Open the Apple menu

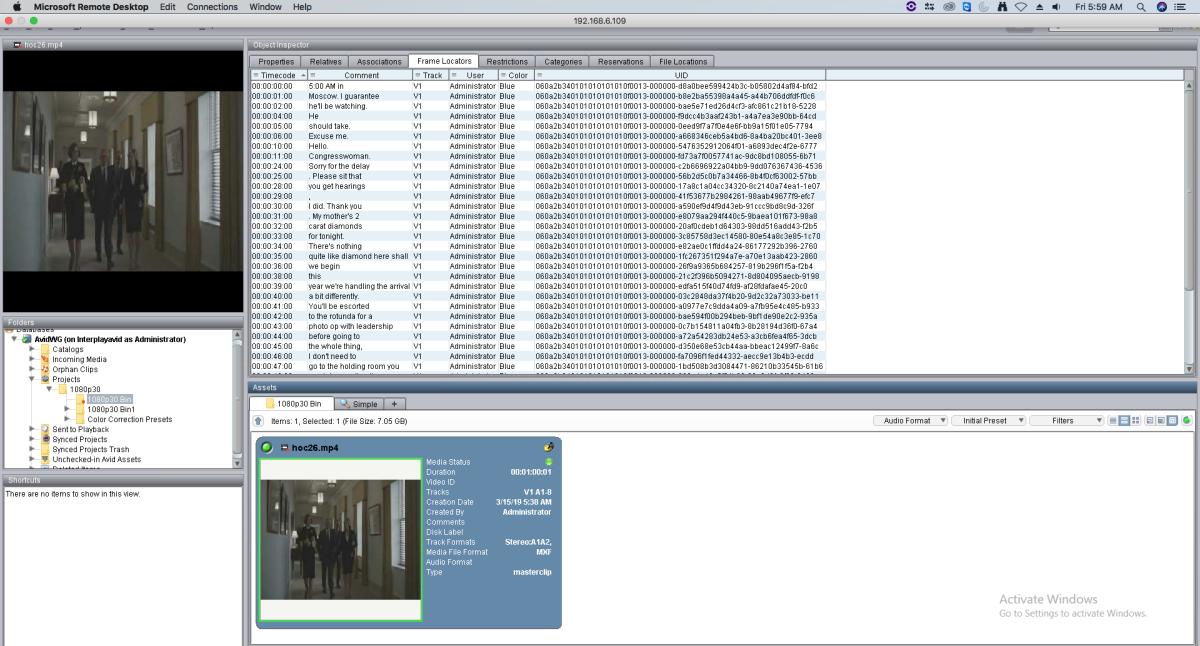[x=16, y=7]
